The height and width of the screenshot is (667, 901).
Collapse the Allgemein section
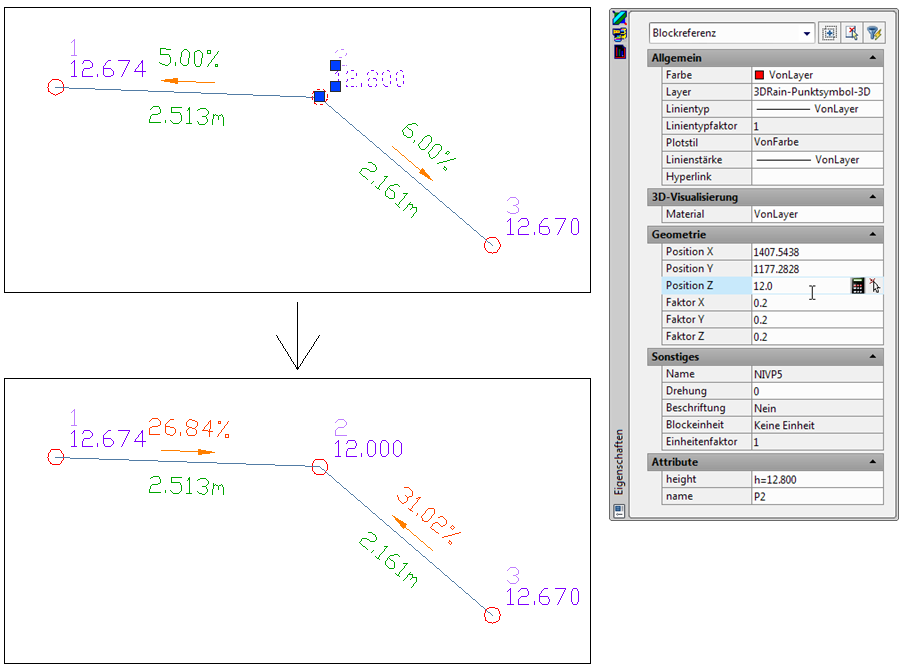(x=874, y=59)
